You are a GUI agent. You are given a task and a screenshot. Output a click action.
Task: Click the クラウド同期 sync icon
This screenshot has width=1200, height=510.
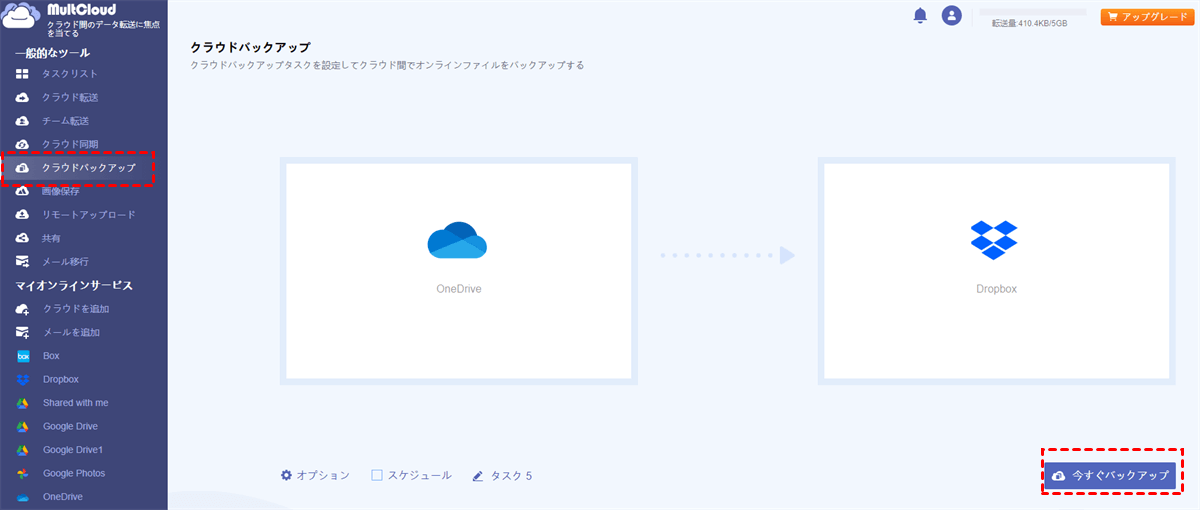coord(23,145)
